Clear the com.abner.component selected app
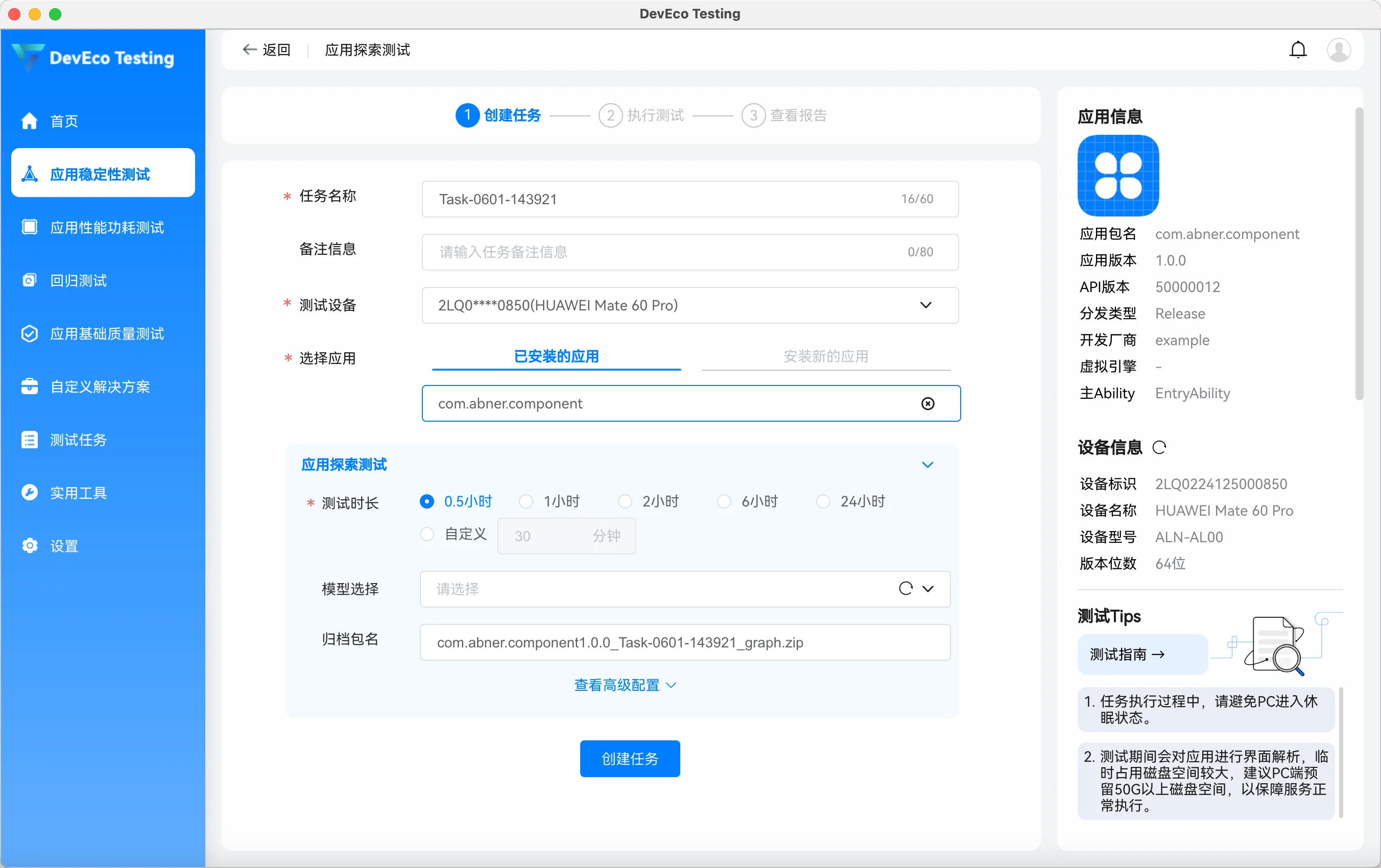Image resolution: width=1381 pixels, height=868 pixels. (927, 403)
